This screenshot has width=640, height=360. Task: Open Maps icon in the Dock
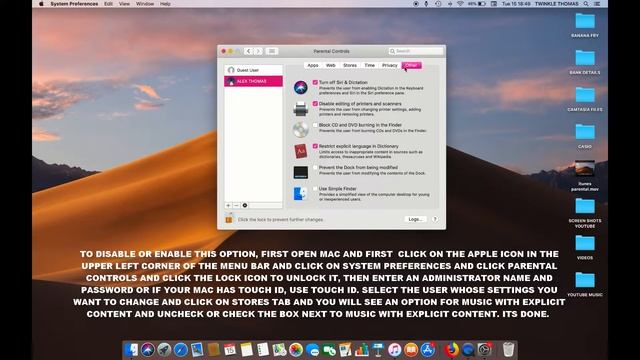[280, 350]
